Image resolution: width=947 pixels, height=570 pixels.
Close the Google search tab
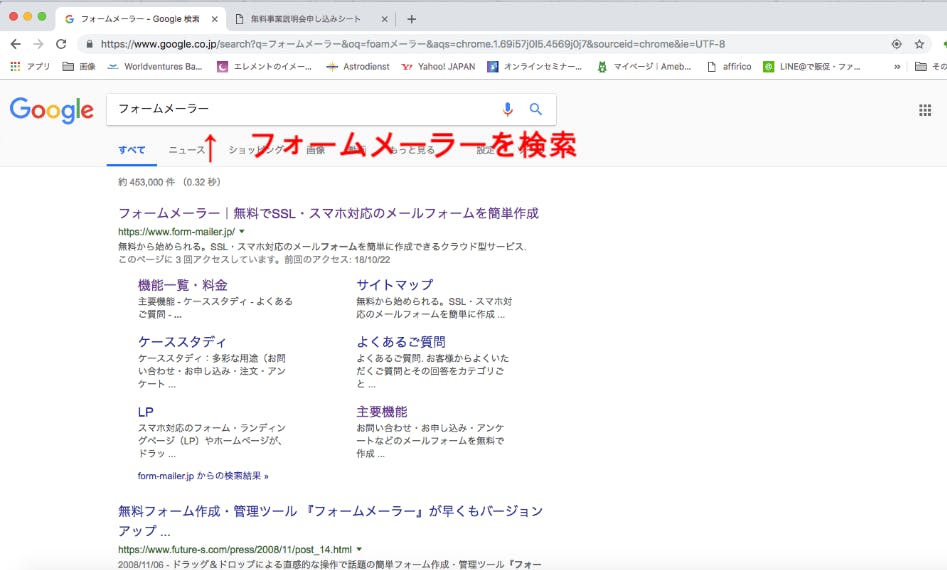214,19
